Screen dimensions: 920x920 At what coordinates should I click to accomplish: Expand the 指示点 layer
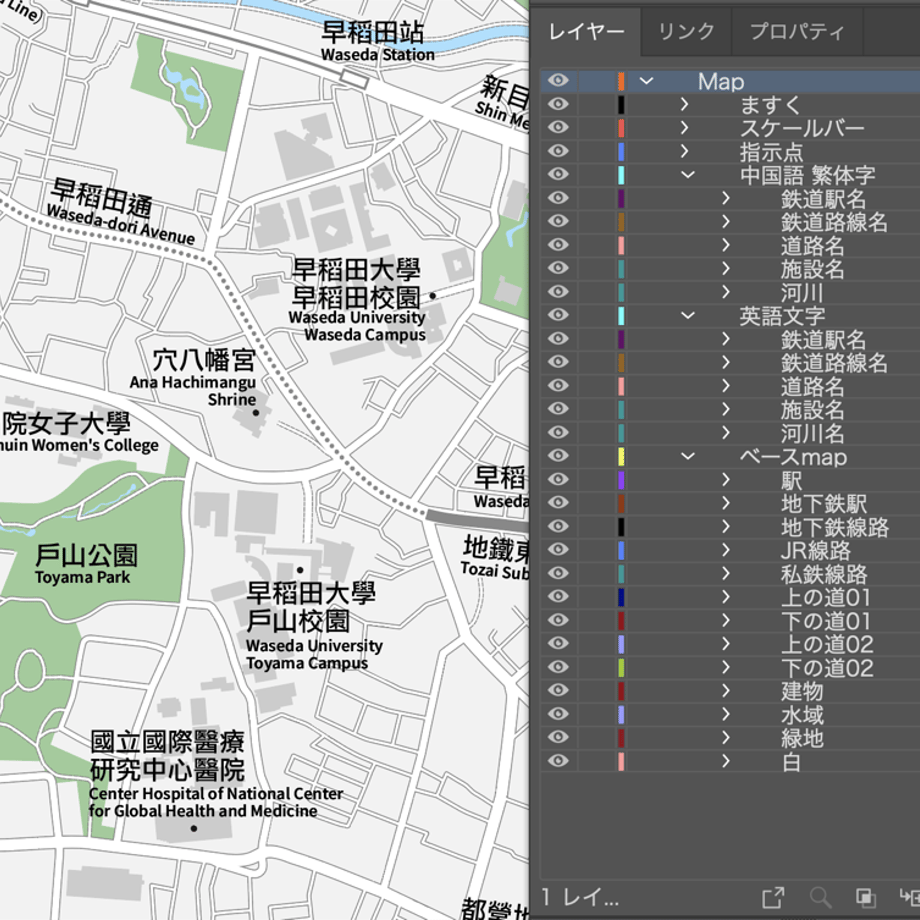(x=684, y=151)
